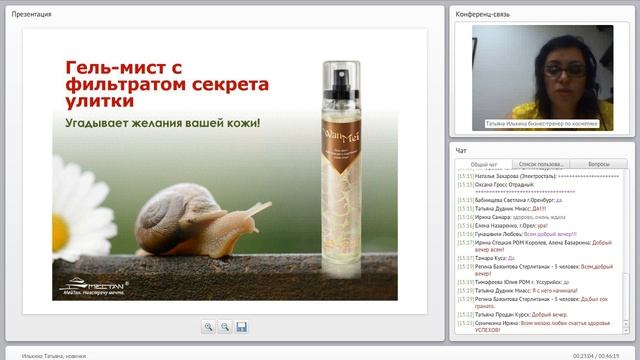Select message from Сеничкина Ирина

[534, 326]
